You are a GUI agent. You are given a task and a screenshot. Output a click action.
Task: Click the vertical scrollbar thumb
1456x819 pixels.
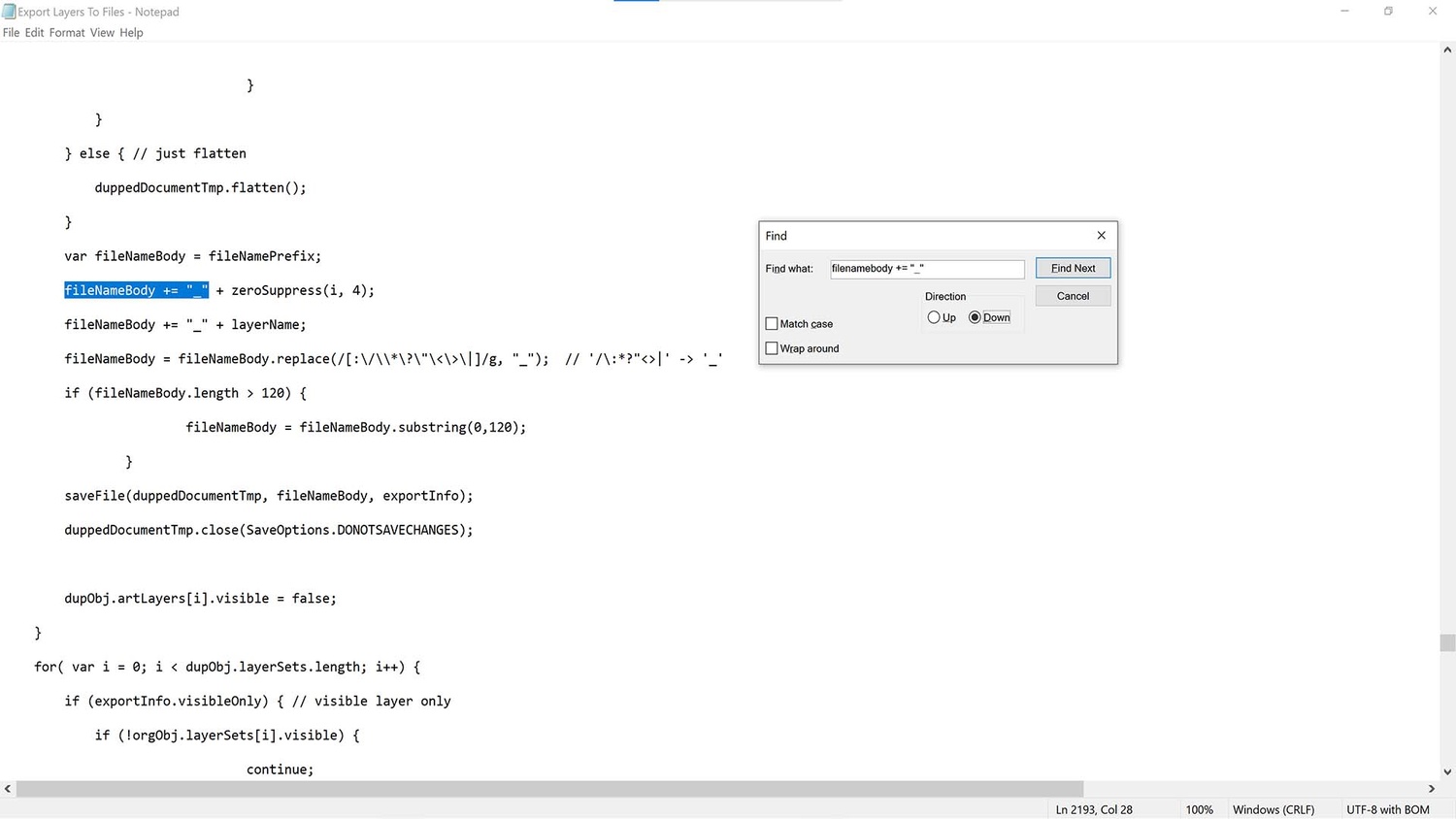pyautogui.click(x=1447, y=642)
